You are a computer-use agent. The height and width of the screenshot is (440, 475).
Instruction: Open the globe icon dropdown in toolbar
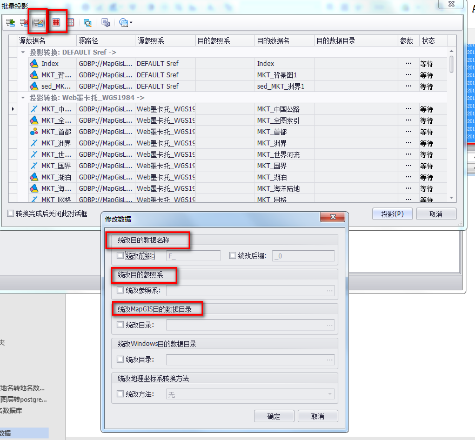126,23
